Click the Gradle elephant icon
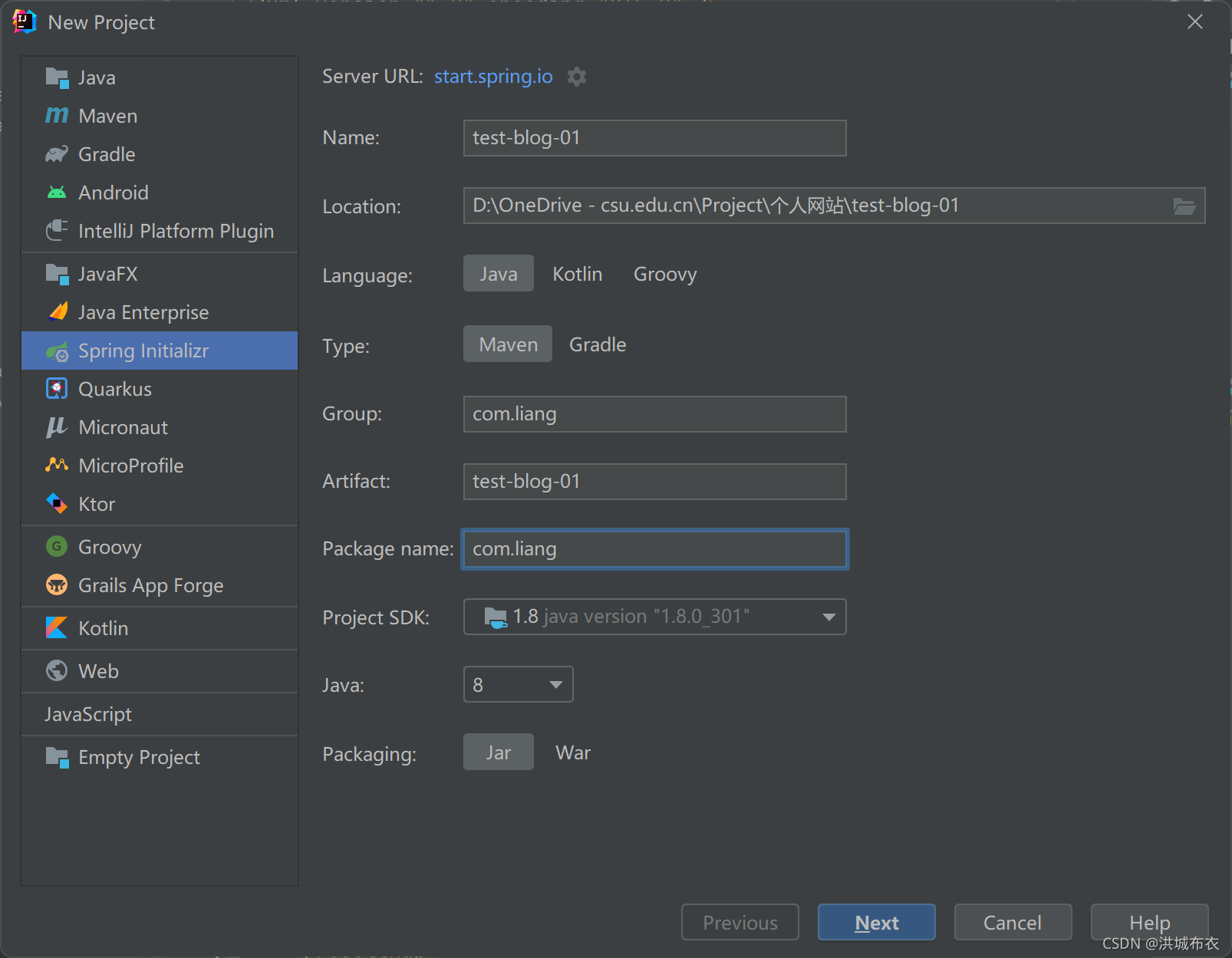The width and height of the screenshot is (1232, 958). 57,154
